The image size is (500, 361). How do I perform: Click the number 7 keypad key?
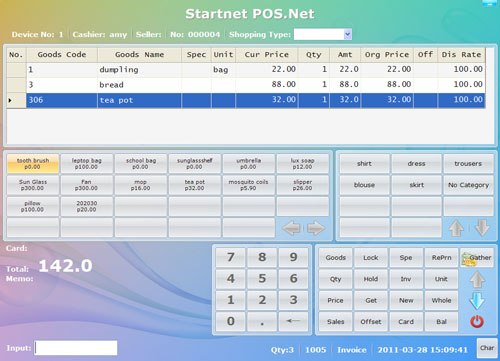click(x=230, y=257)
